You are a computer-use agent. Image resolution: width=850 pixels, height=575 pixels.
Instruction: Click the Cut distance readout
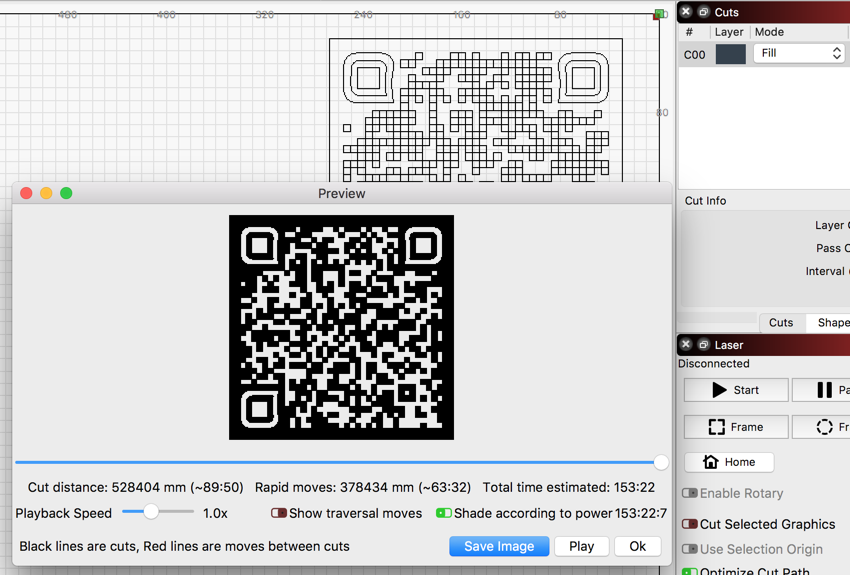point(136,487)
